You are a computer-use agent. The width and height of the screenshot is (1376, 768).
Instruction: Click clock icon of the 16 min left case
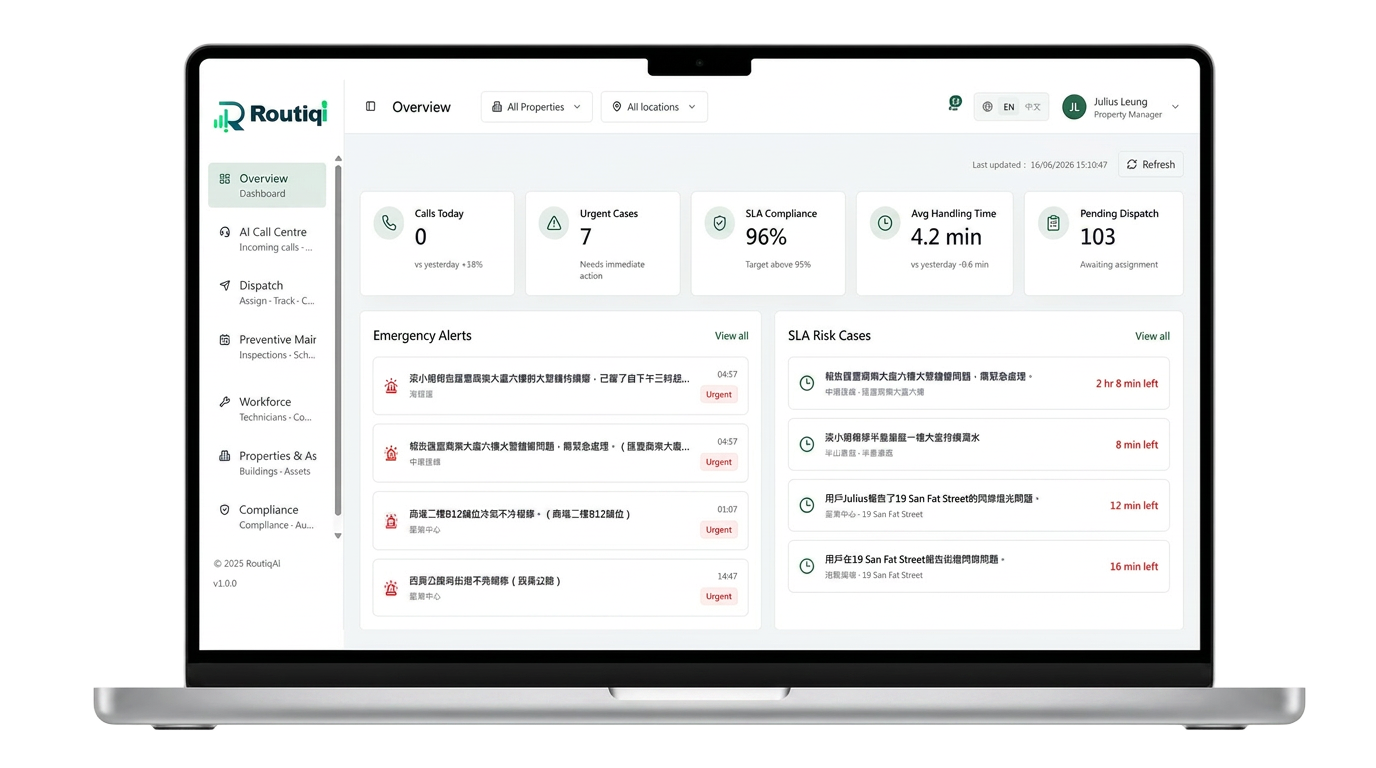[x=807, y=566]
